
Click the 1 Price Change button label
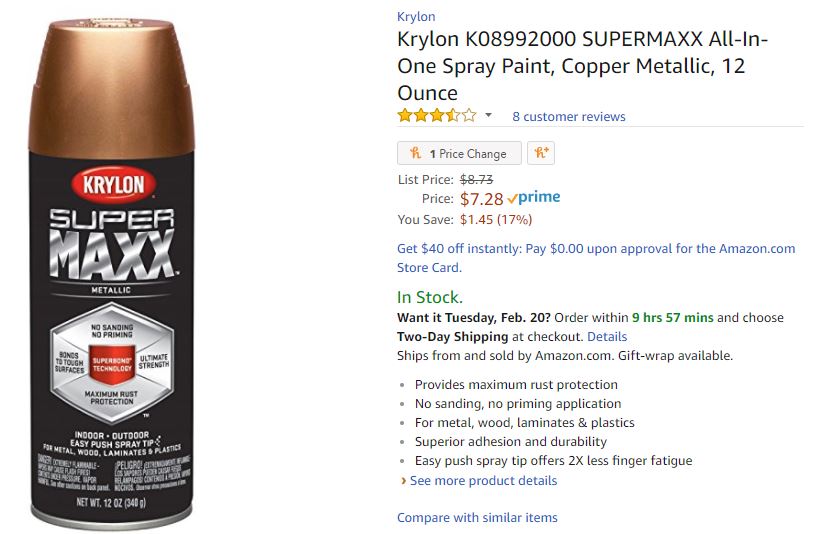(x=467, y=154)
